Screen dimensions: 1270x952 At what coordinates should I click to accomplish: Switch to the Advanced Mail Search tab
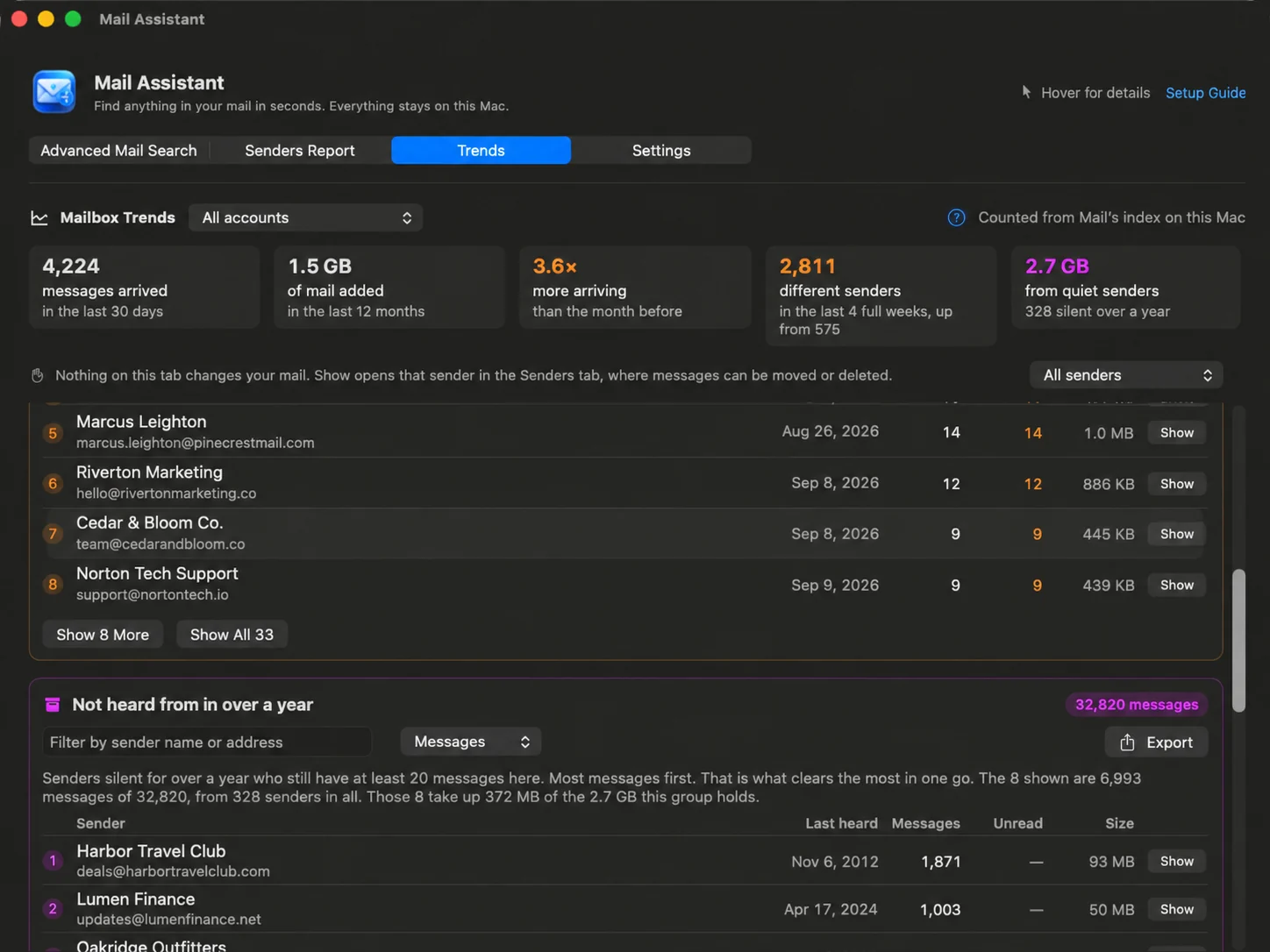tap(118, 151)
